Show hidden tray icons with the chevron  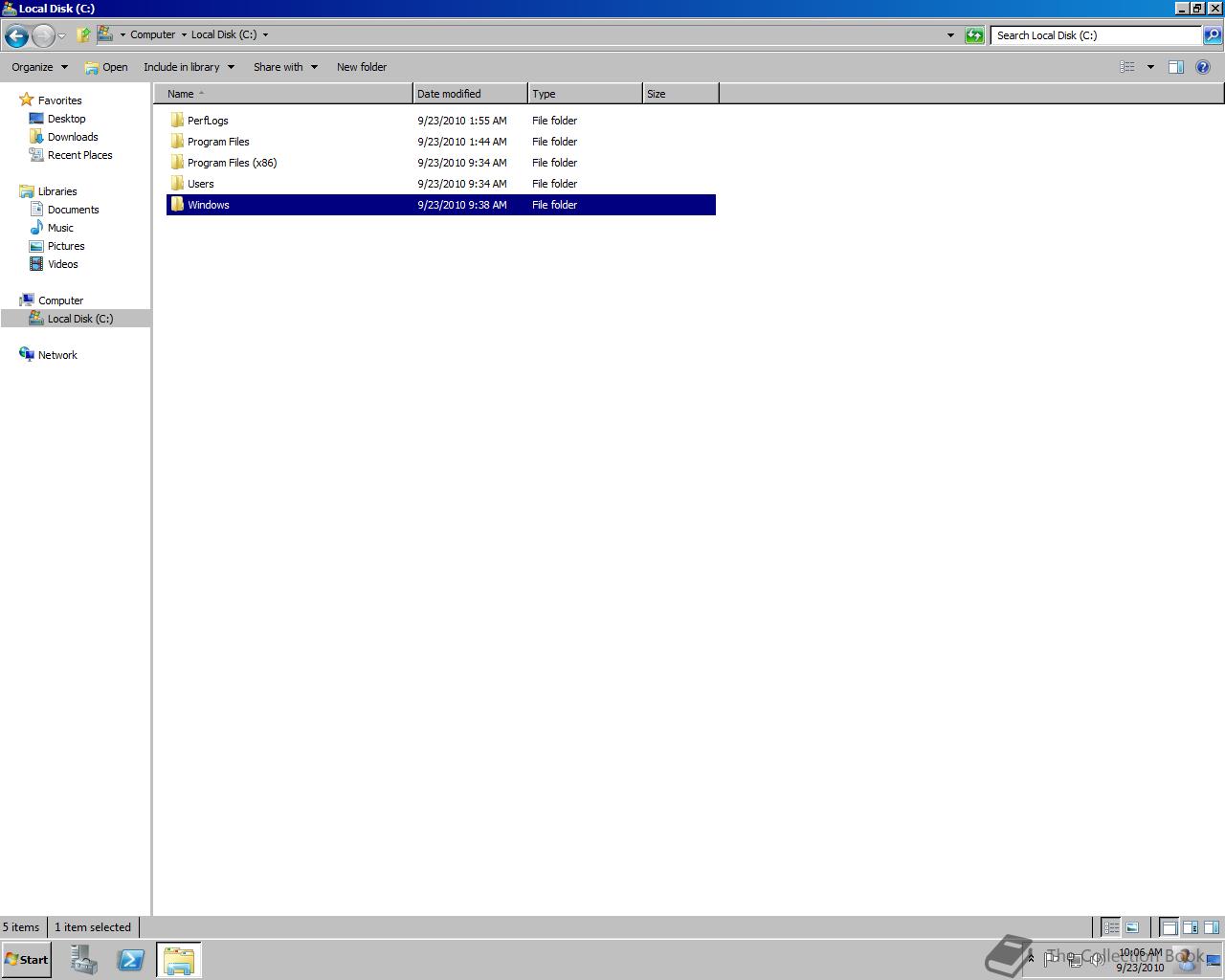(x=1031, y=958)
